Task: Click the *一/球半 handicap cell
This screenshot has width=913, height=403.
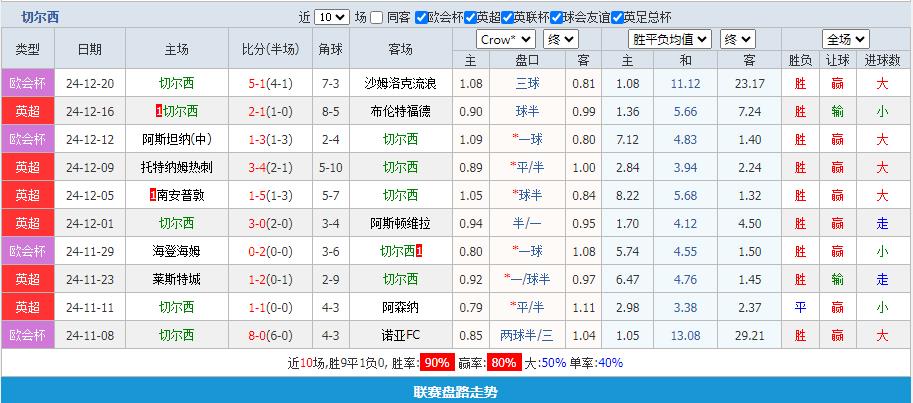Action: tap(528, 280)
